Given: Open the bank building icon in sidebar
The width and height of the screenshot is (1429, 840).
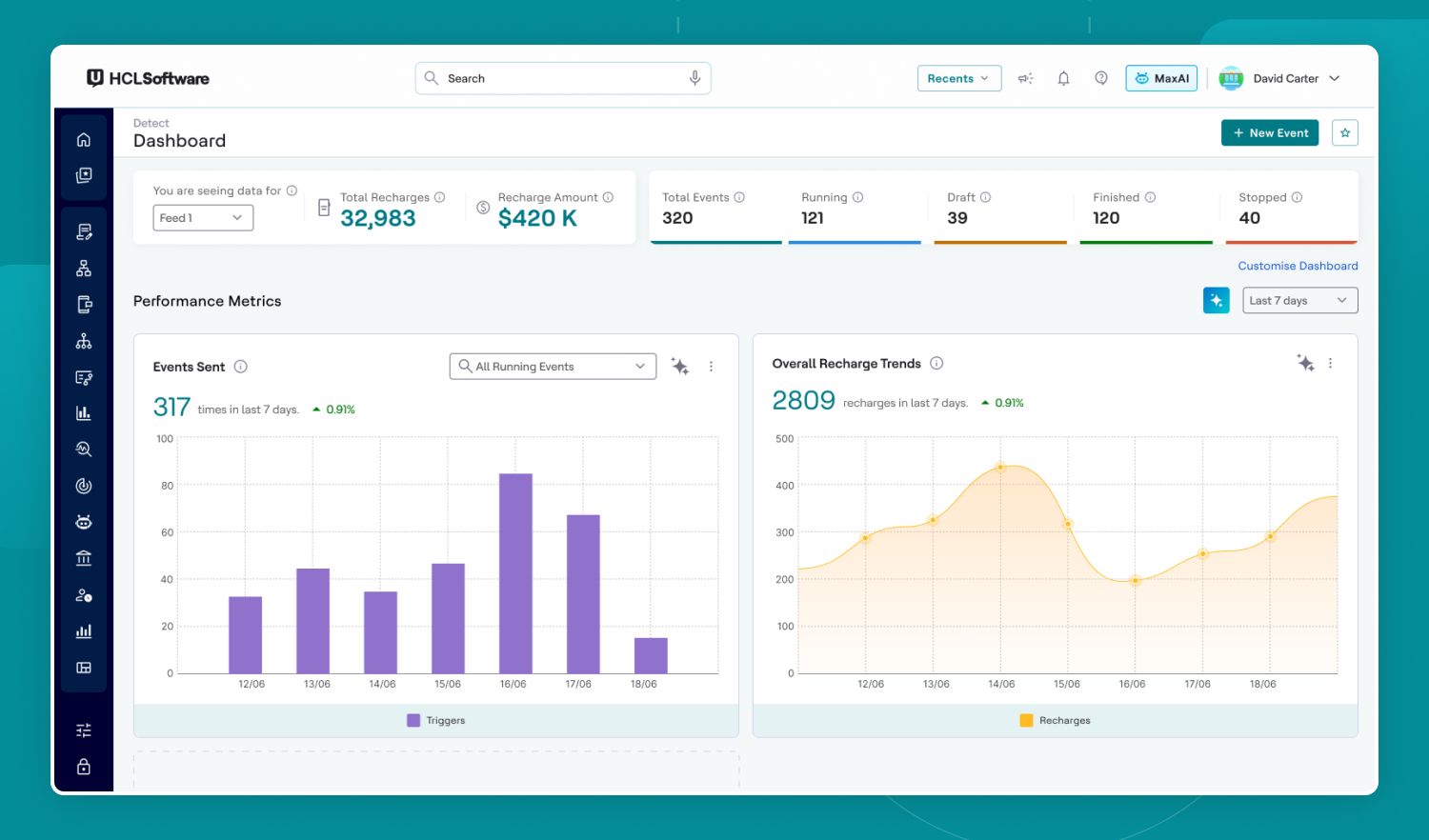Looking at the screenshot, I should pos(84,558).
